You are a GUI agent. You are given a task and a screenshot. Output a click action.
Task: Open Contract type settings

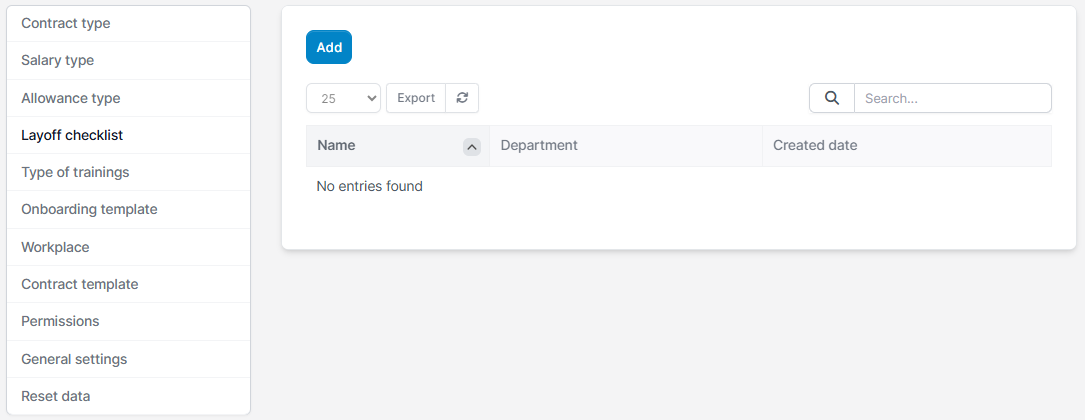tap(66, 23)
